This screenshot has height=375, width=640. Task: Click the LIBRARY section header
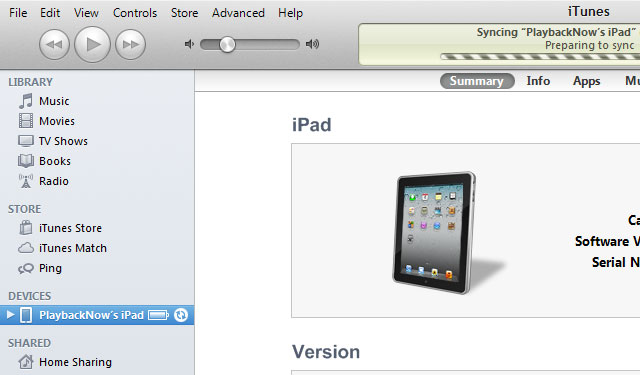click(30, 82)
